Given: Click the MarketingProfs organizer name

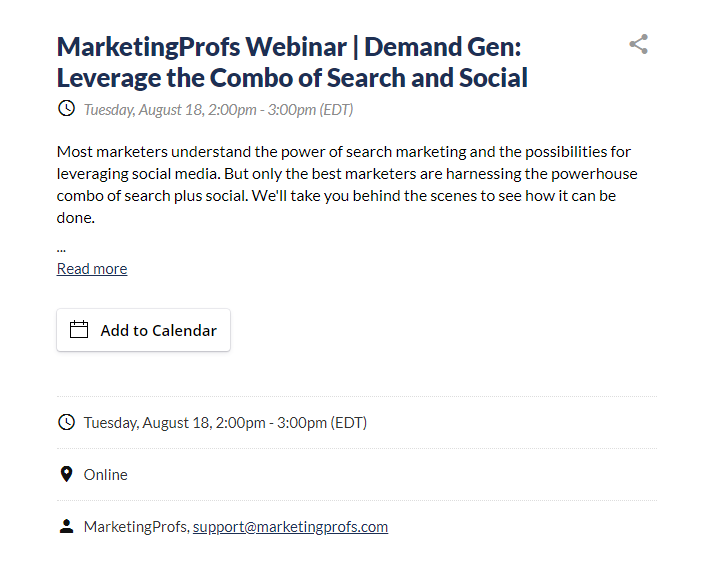Looking at the screenshot, I should coord(135,527).
